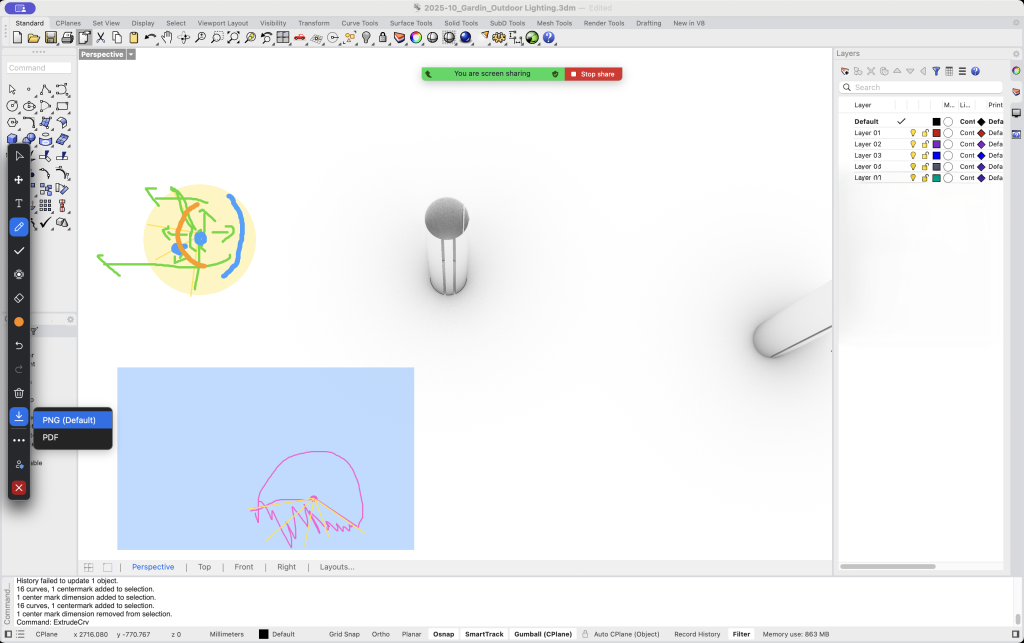Select the text tool in annotation toolbar
Image resolution: width=1024 pixels, height=643 pixels.
[18, 203]
